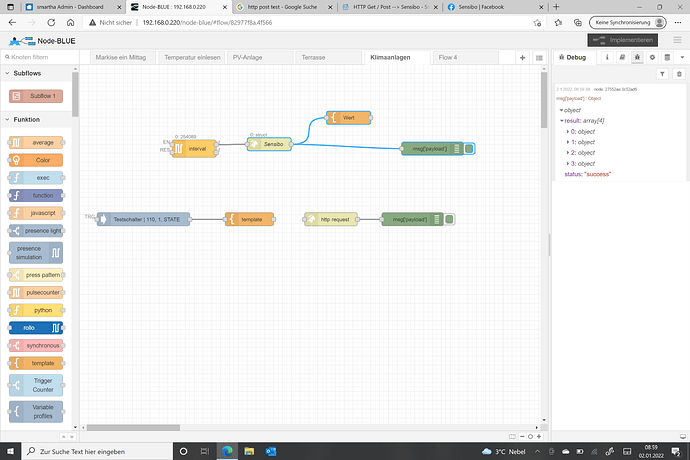The width and height of the screenshot is (690, 460).
Task: Expand item 0 of result array
Action: tap(567, 130)
